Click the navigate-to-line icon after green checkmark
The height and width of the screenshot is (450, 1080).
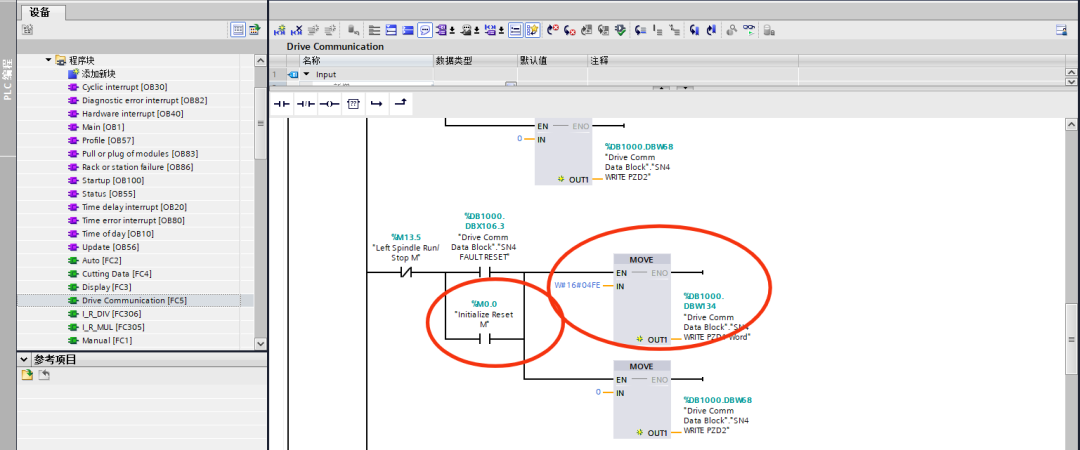[640, 30]
